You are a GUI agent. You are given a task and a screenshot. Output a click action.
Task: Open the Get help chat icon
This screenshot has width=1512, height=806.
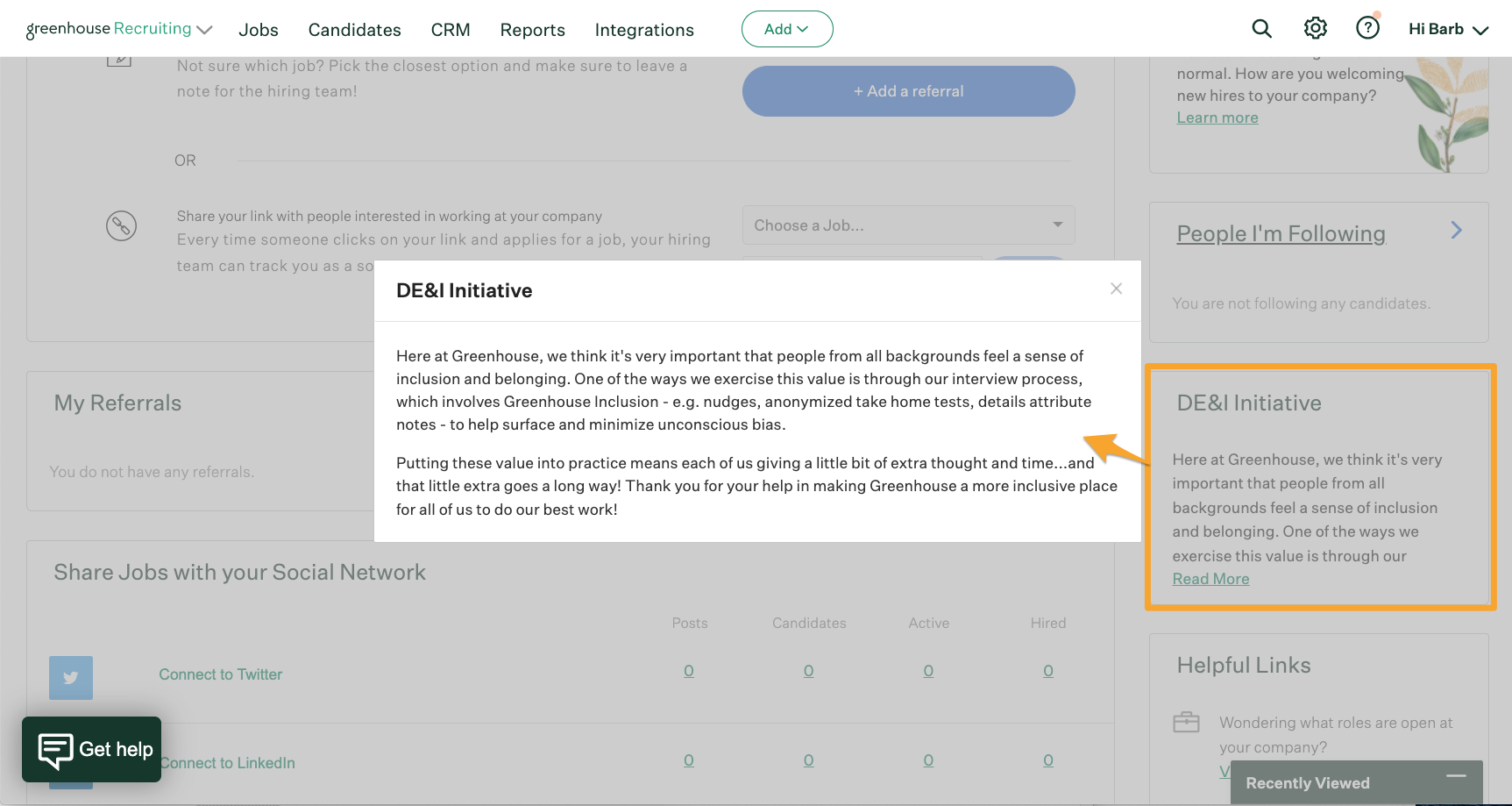[55, 749]
